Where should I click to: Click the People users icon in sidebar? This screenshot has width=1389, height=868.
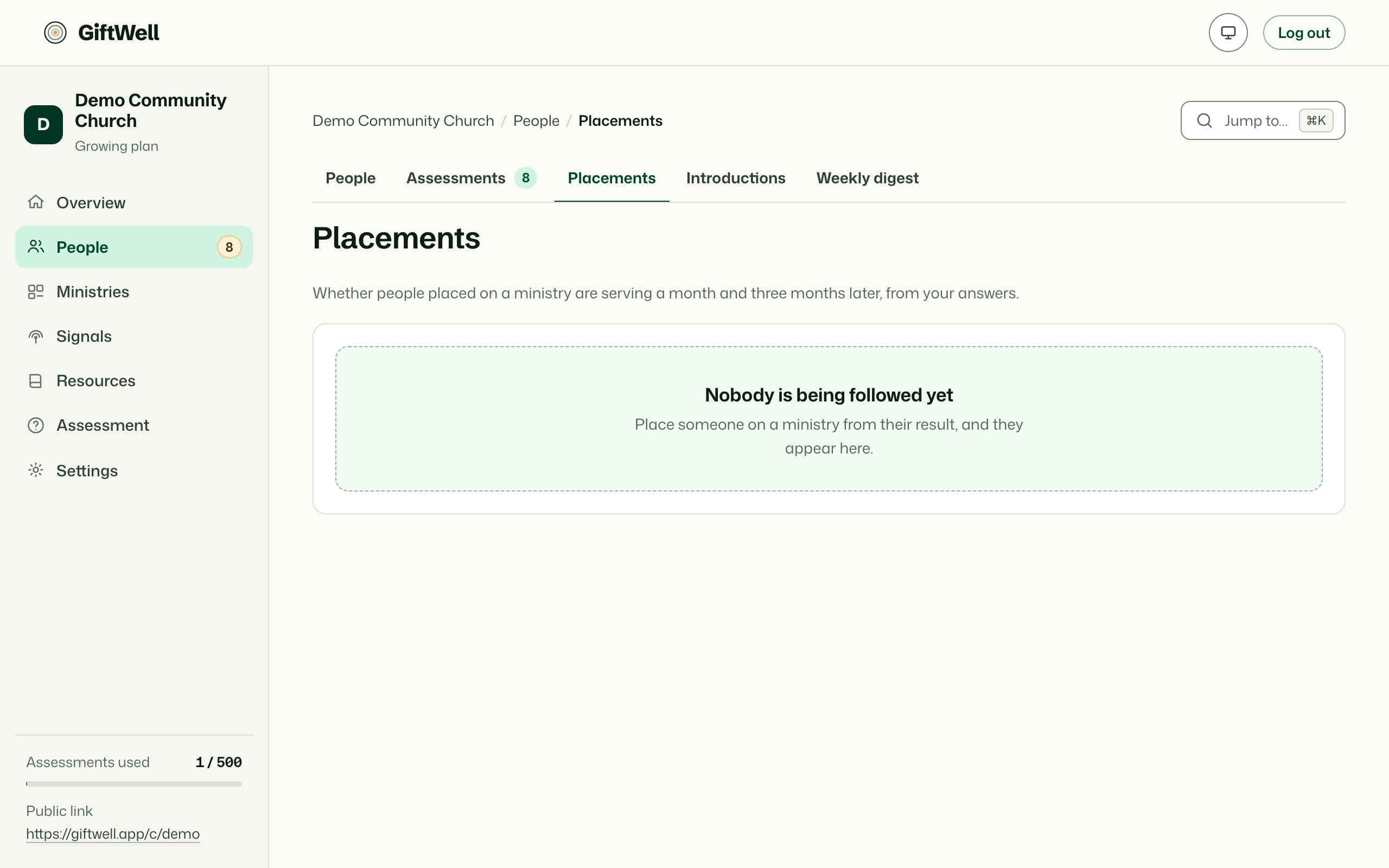(36, 247)
